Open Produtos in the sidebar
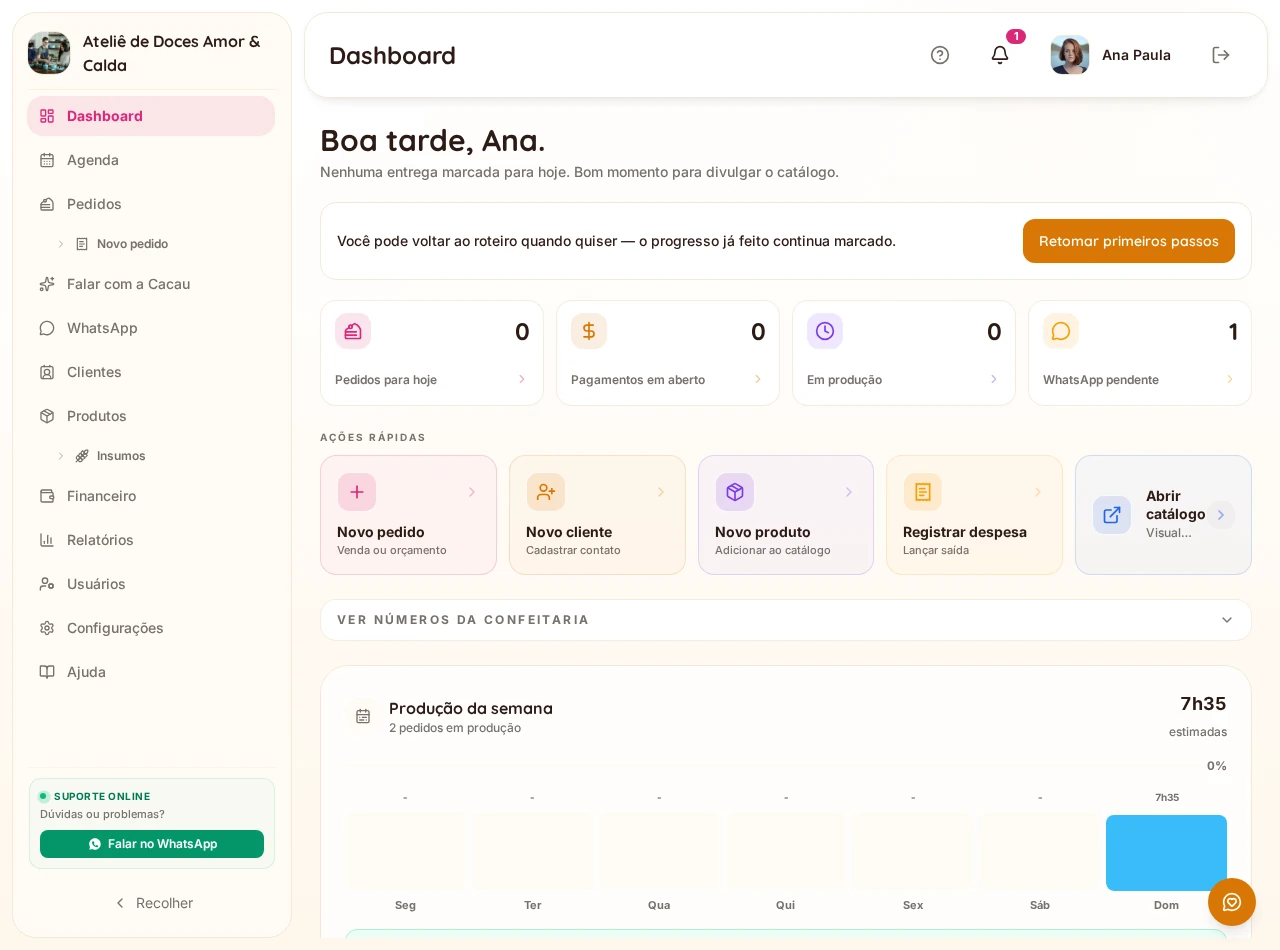The height and width of the screenshot is (950, 1280). [x=151, y=416]
